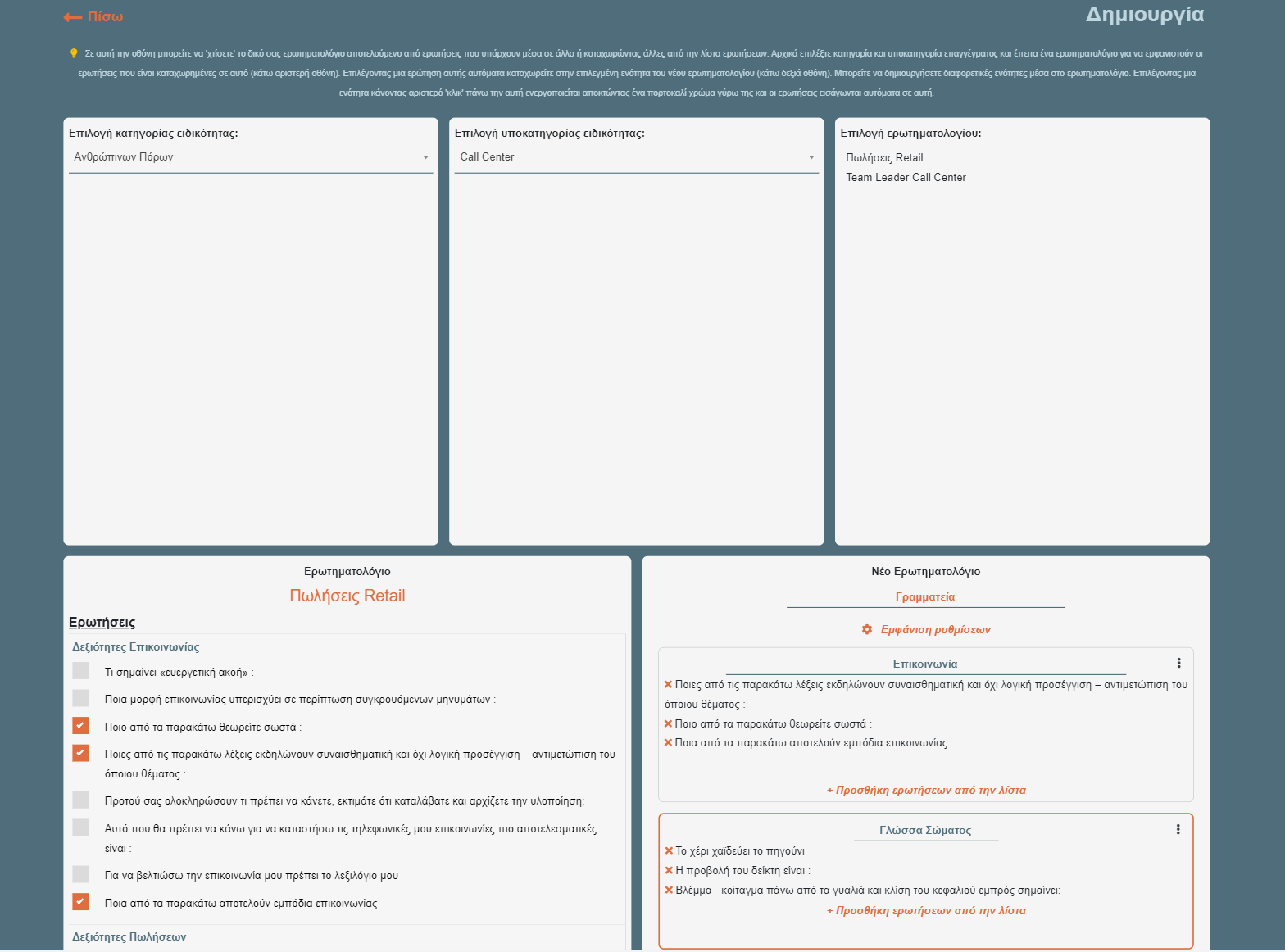The height and width of the screenshot is (952, 1285).
Task: Edit the new questionnaire name field 'Γραμματεία'
Action: [x=925, y=597]
